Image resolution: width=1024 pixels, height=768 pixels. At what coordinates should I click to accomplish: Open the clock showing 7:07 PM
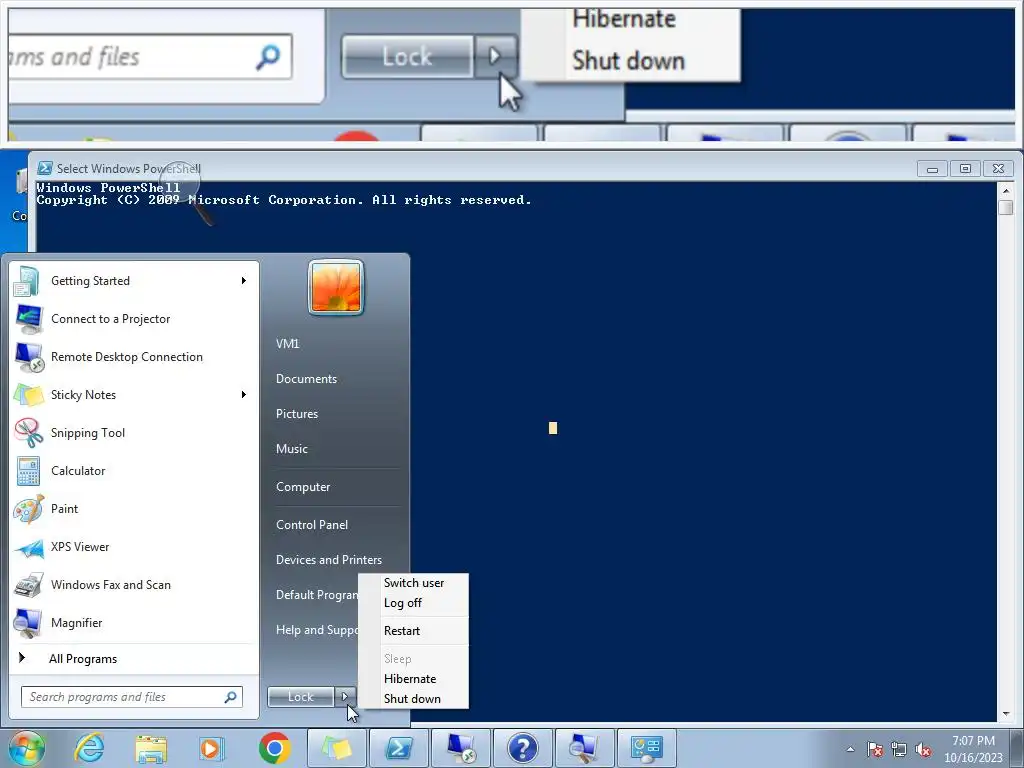tap(973, 749)
